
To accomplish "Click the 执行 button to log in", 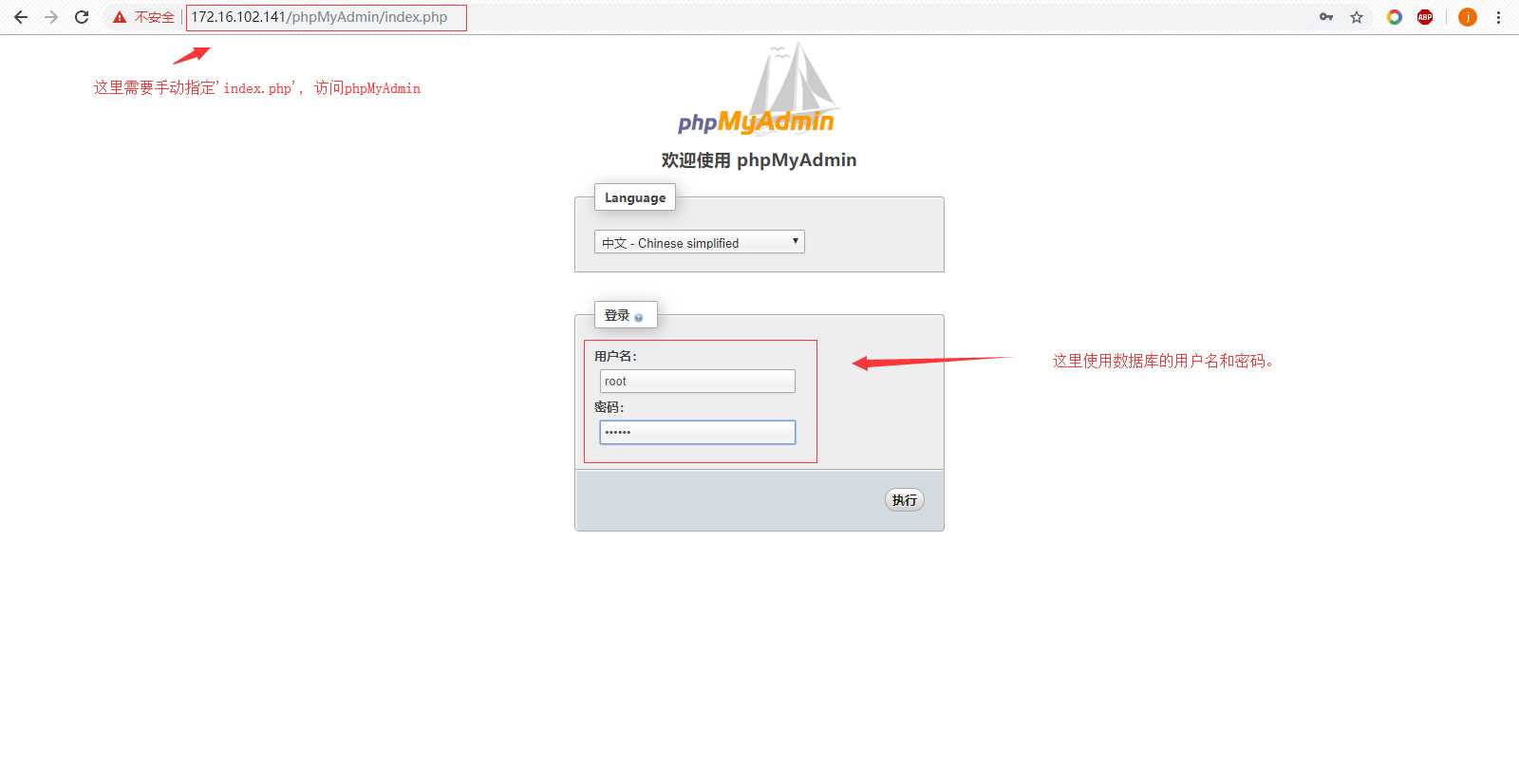I will coord(905,500).
